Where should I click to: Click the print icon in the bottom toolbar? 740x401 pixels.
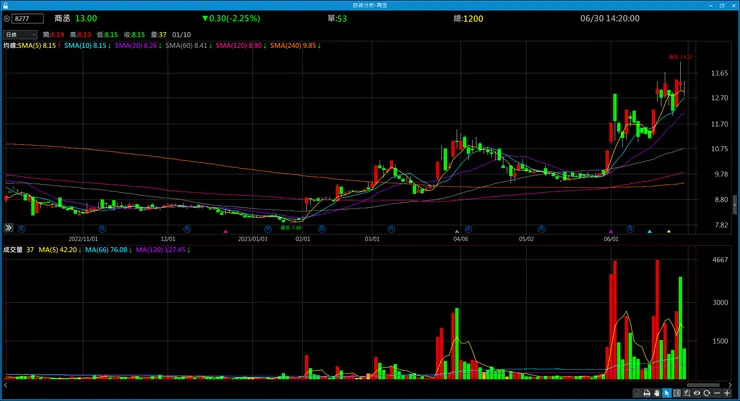(x=647, y=393)
